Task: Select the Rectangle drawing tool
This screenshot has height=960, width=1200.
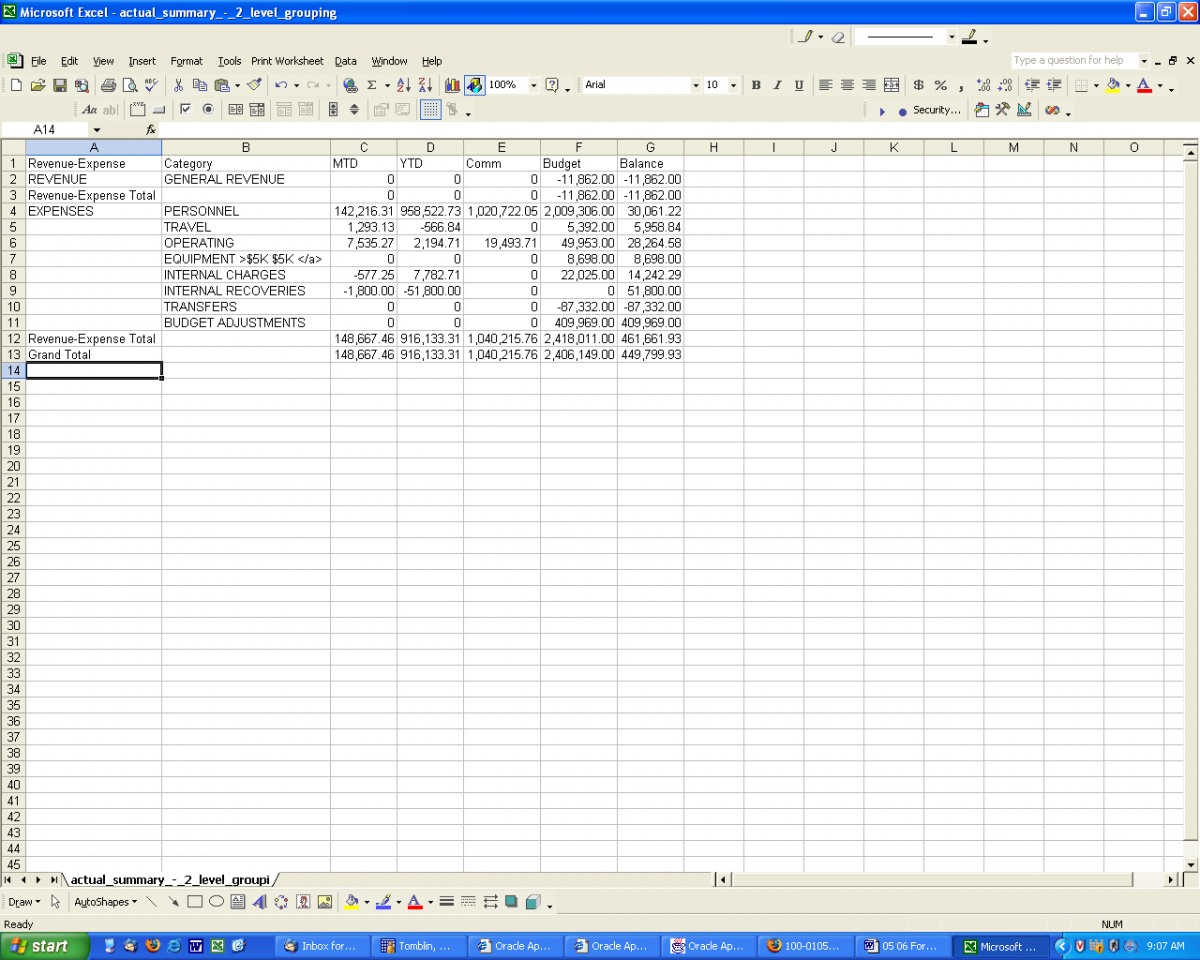Action: [x=194, y=902]
